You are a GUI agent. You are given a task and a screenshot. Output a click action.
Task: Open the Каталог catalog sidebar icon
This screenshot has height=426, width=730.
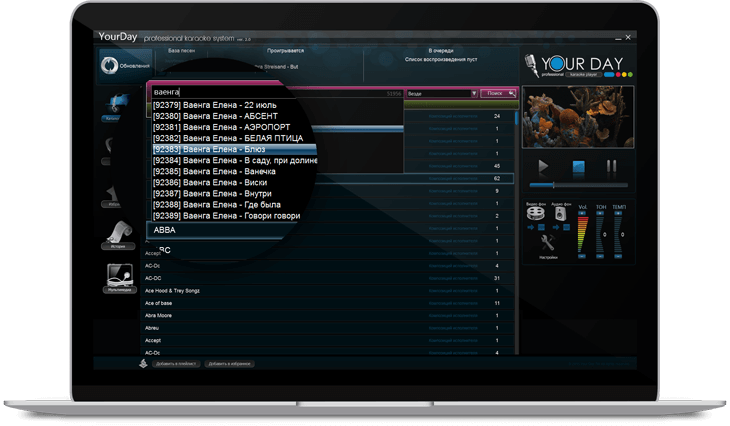117,105
